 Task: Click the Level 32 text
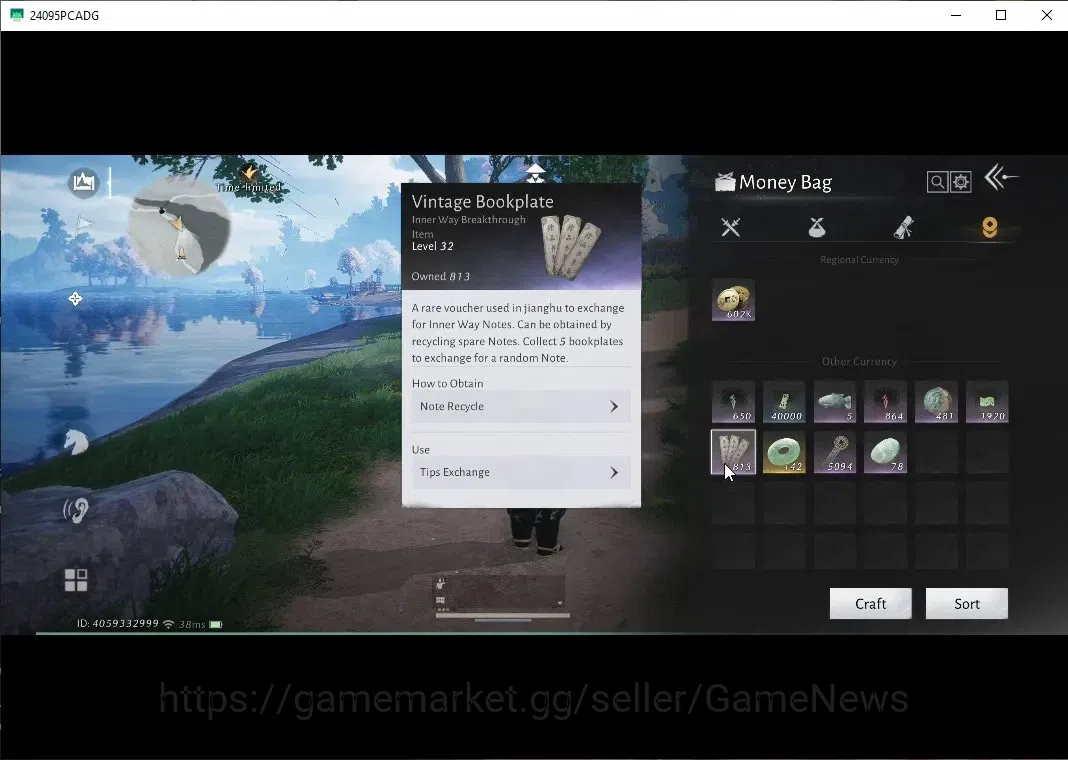pos(433,247)
